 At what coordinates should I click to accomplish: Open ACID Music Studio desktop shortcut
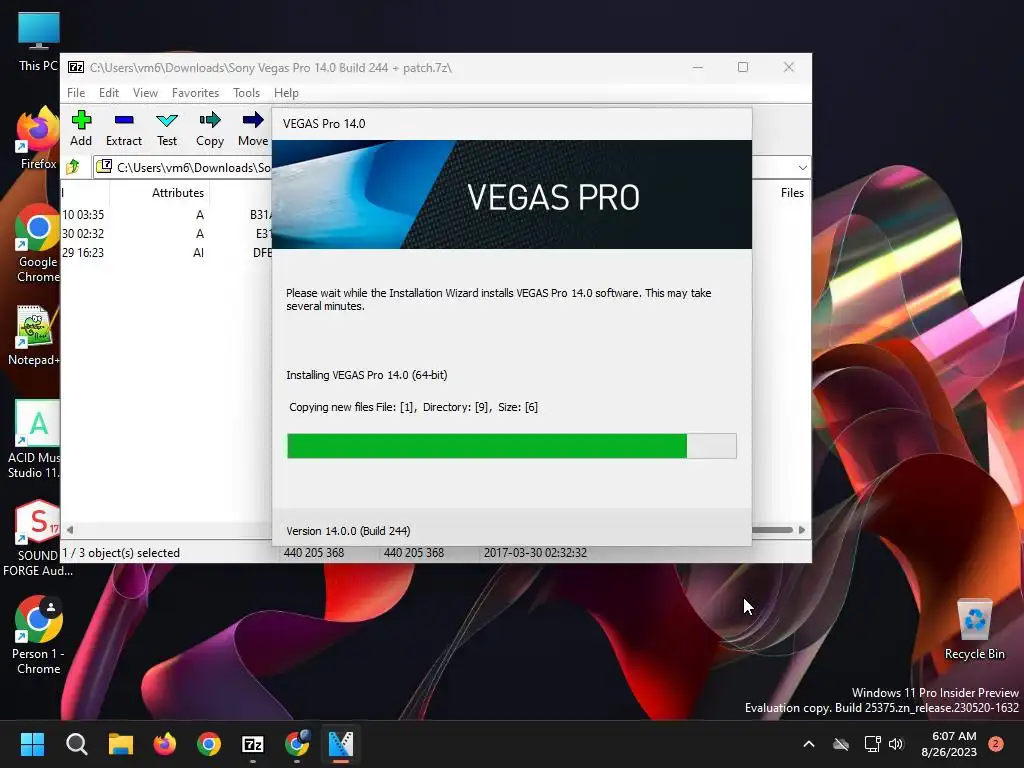[x=34, y=440]
